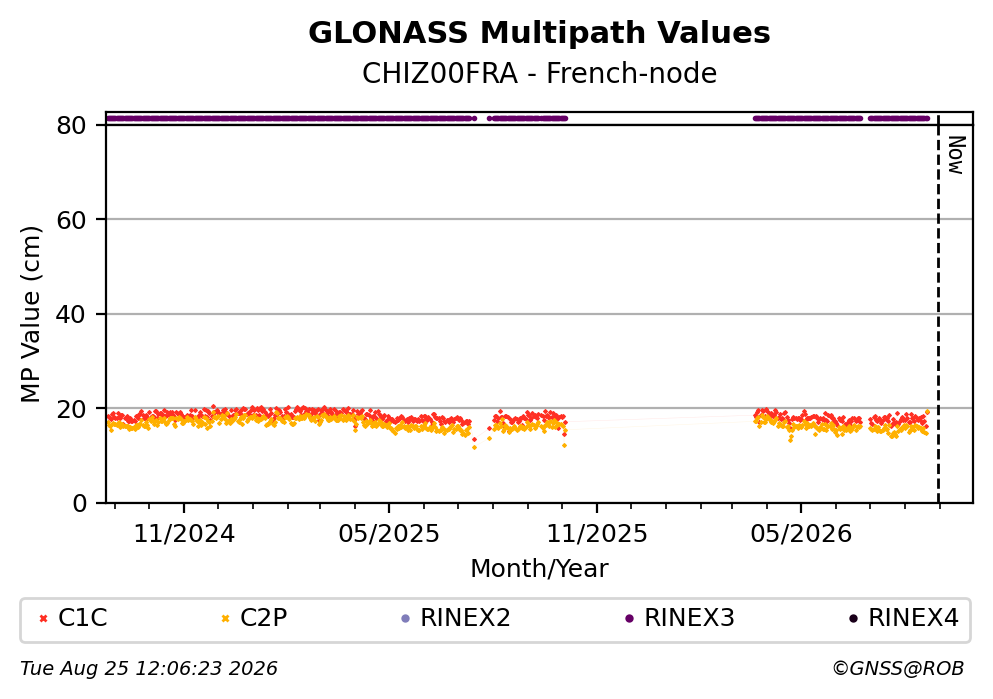
Task: Click the vertical dashed Now marker line
Action: point(939,308)
